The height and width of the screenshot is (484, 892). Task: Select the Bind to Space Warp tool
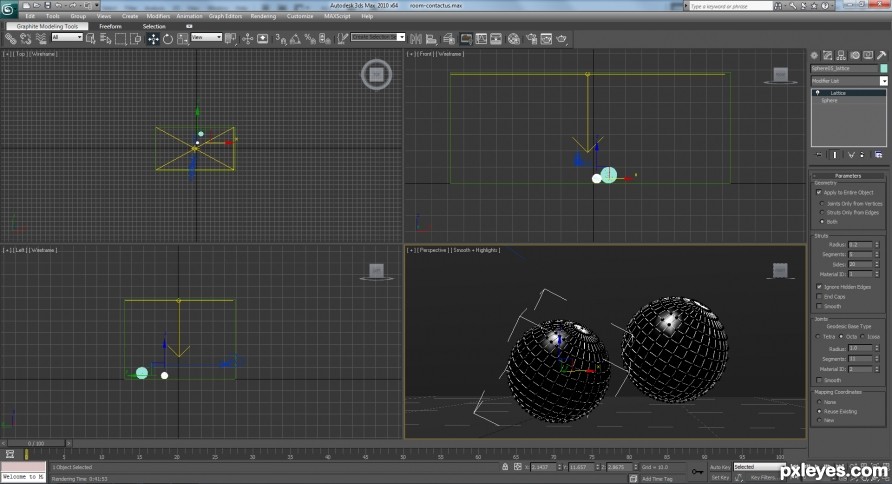pyautogui.click(x=40, y=39)
